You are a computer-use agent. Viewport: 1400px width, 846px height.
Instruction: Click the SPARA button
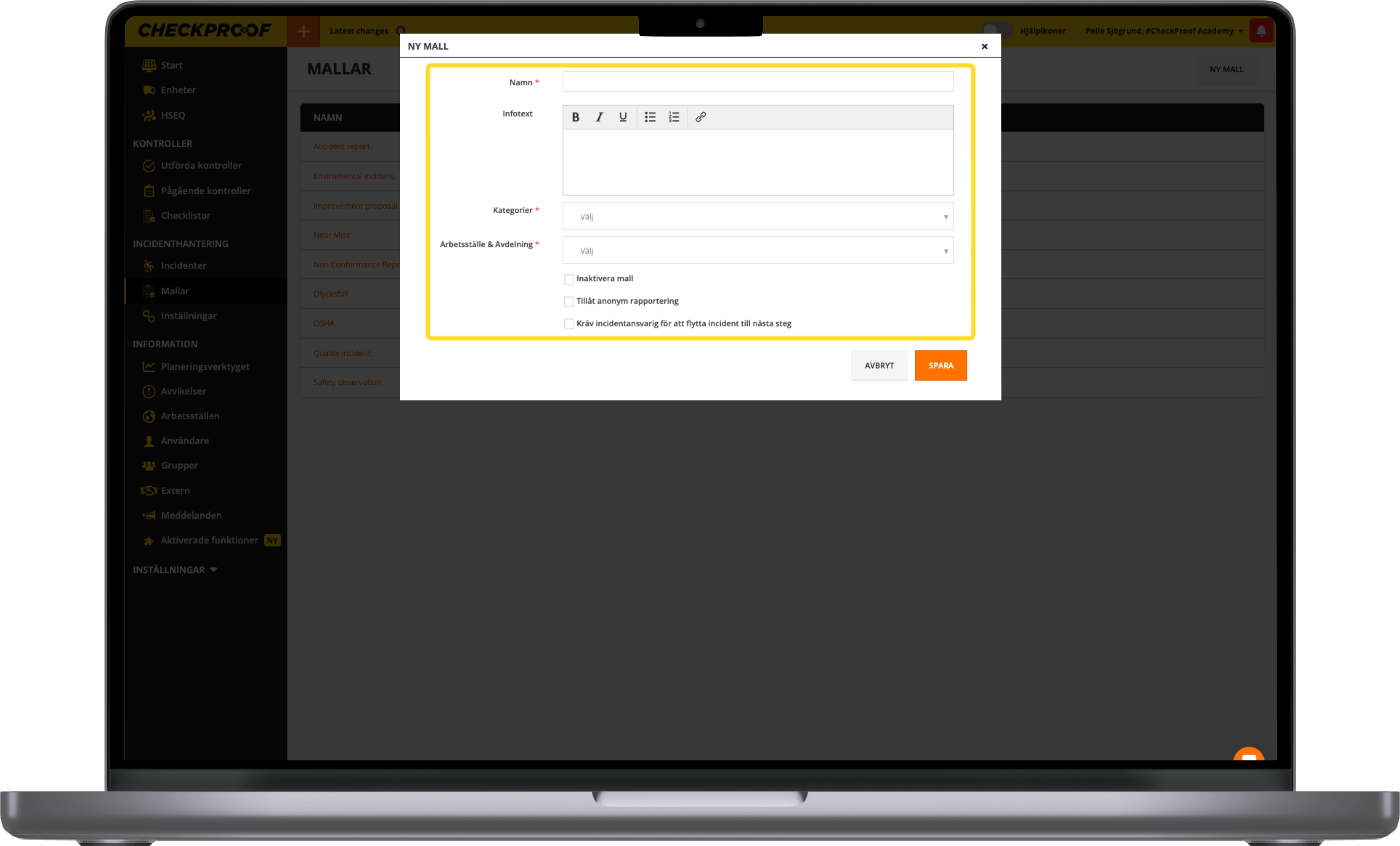click(940, 366)
